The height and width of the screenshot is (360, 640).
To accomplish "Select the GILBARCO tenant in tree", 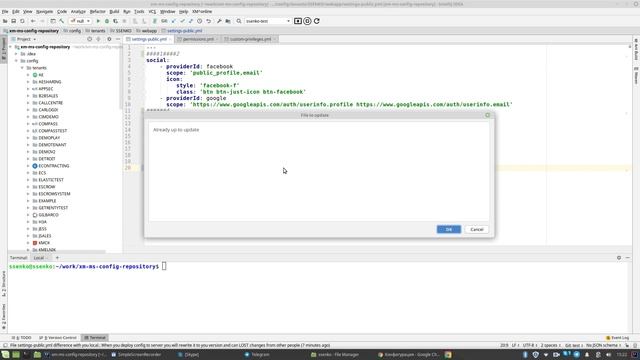I will tap(48, 215).
